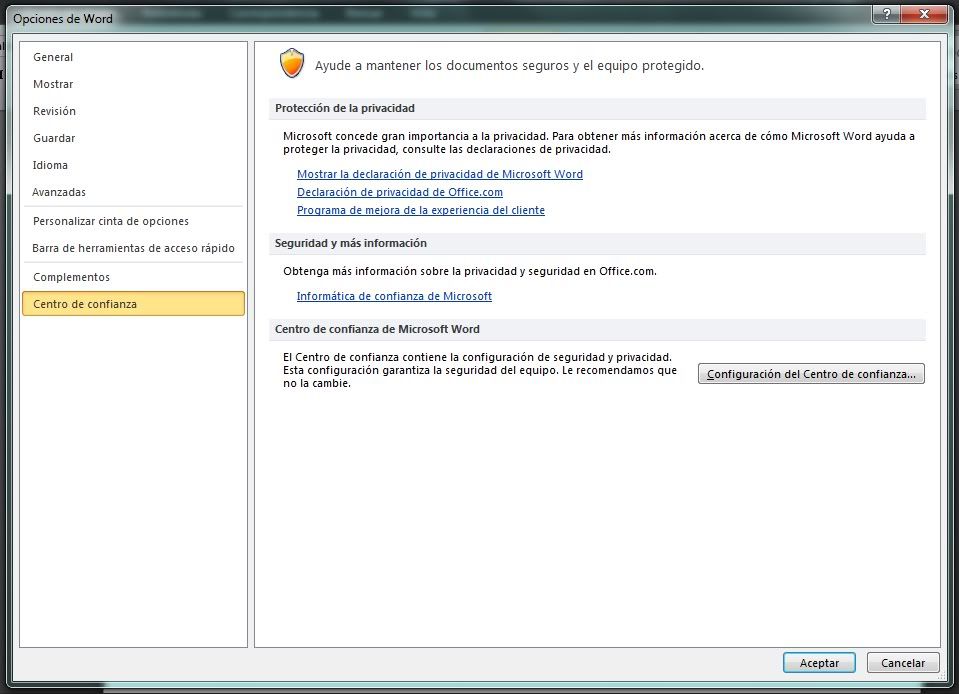Open Programa de mejora de la experiencia del cliente
959x694 pixels.
(421, 210)
